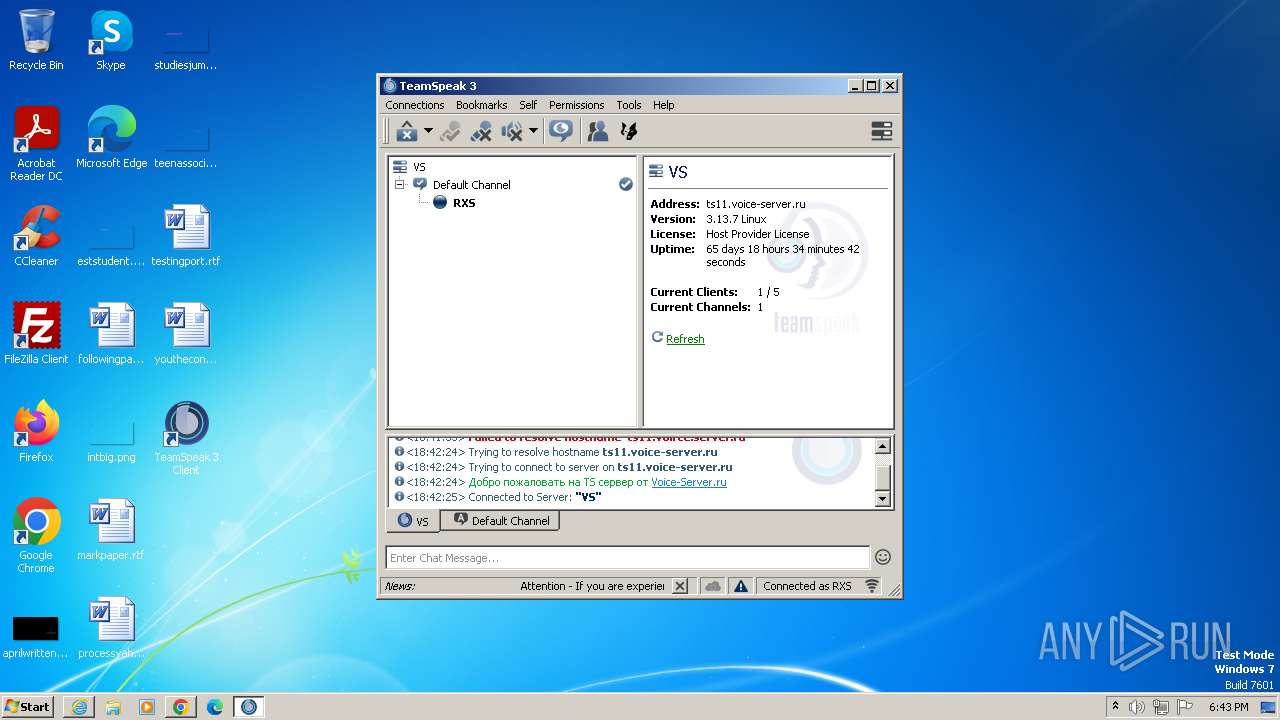
Task: Toggle channel subscription mode icon
Action: tap(561, 131)
